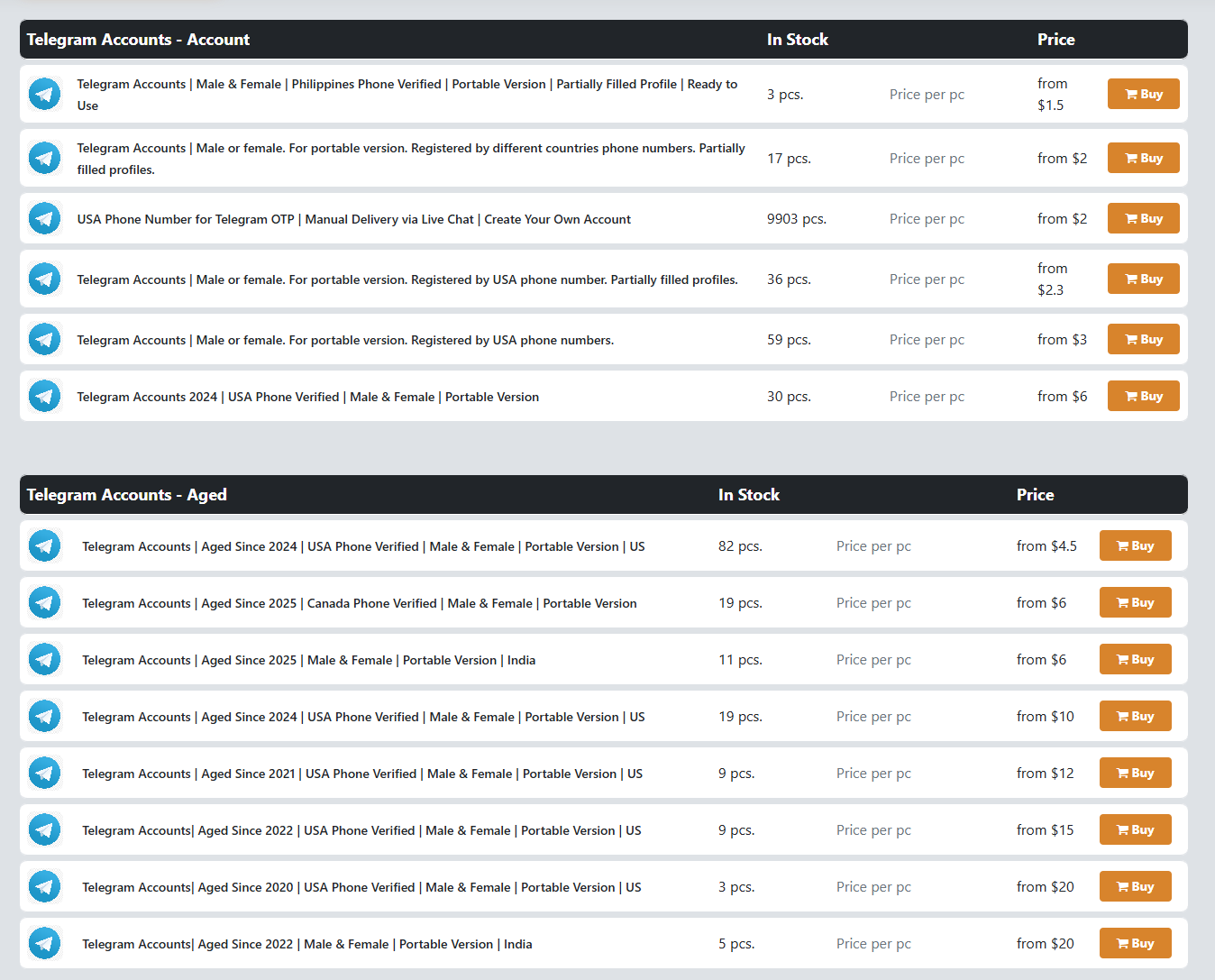
Task: Click the '36 pcs.' stock value
Action: click(x=789, y=279)
